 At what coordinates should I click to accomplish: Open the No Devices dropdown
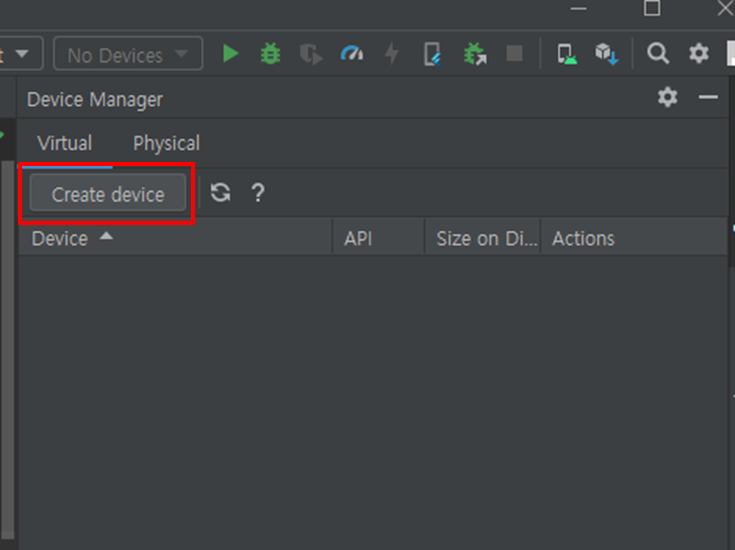point(128,53)
